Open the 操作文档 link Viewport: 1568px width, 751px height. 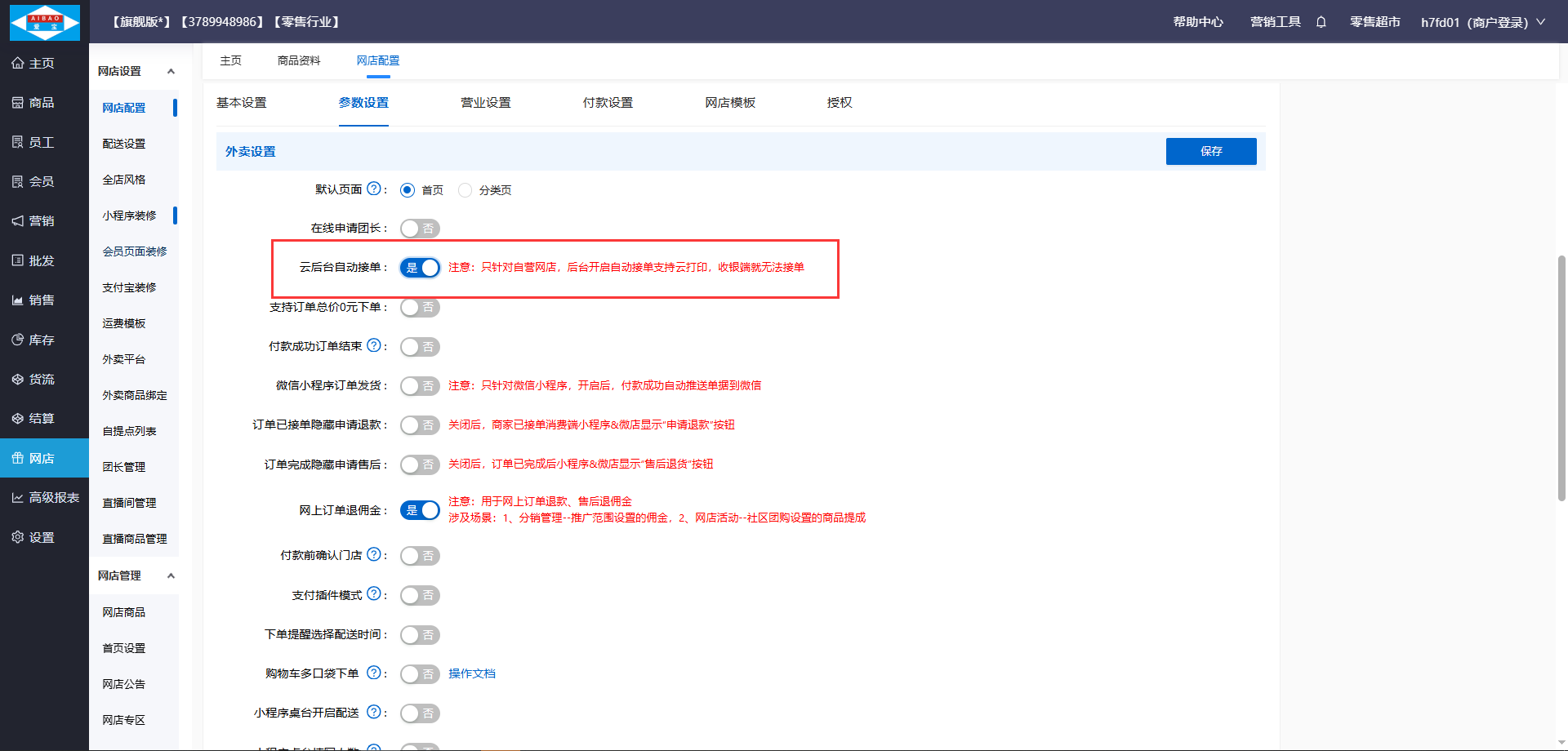[x=471, y=673]
